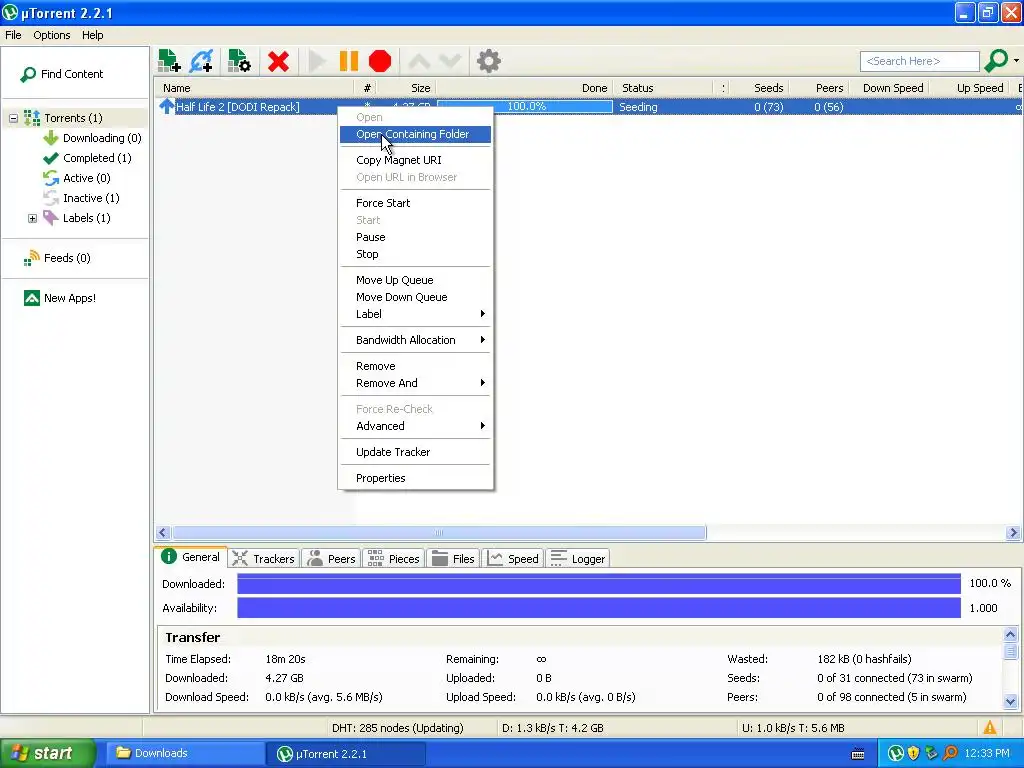Choose Update Tracker
Image resolution: width=1024 pixels, height=768 pixels.
415,452
